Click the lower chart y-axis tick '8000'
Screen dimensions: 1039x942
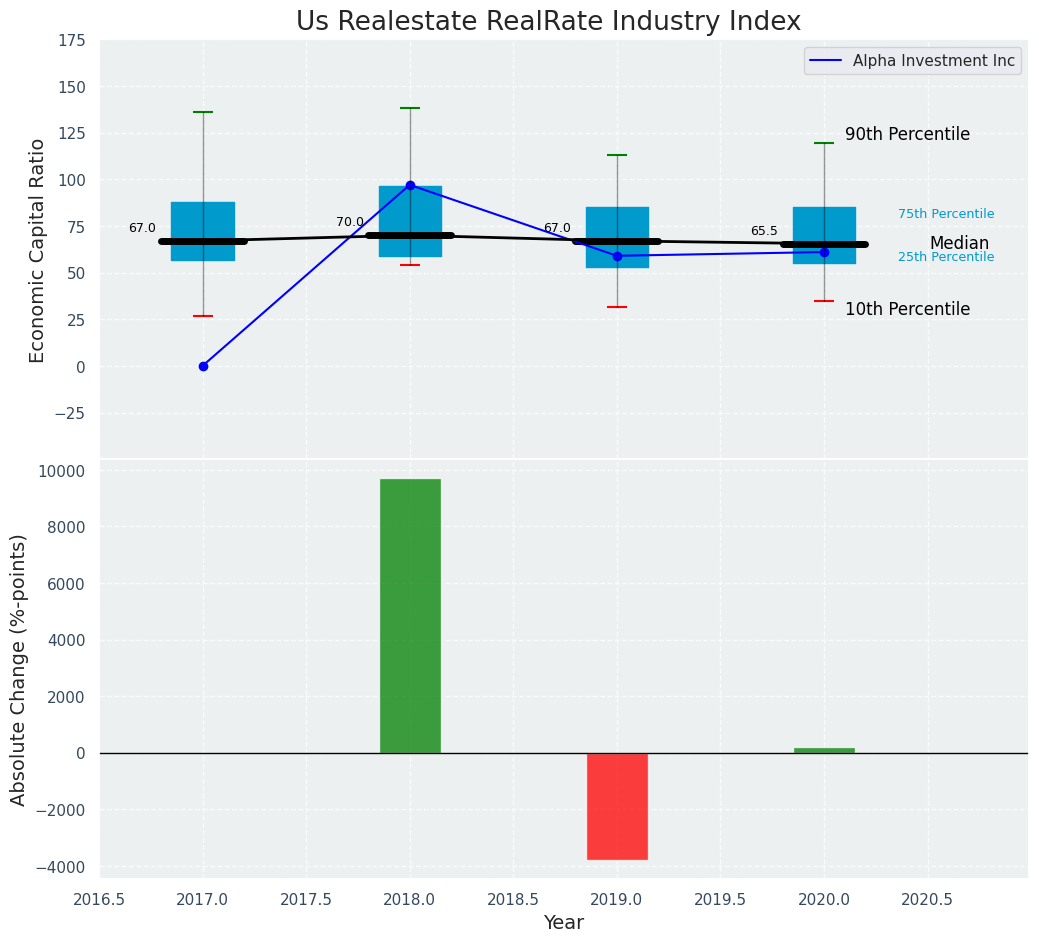coord(68,528)
